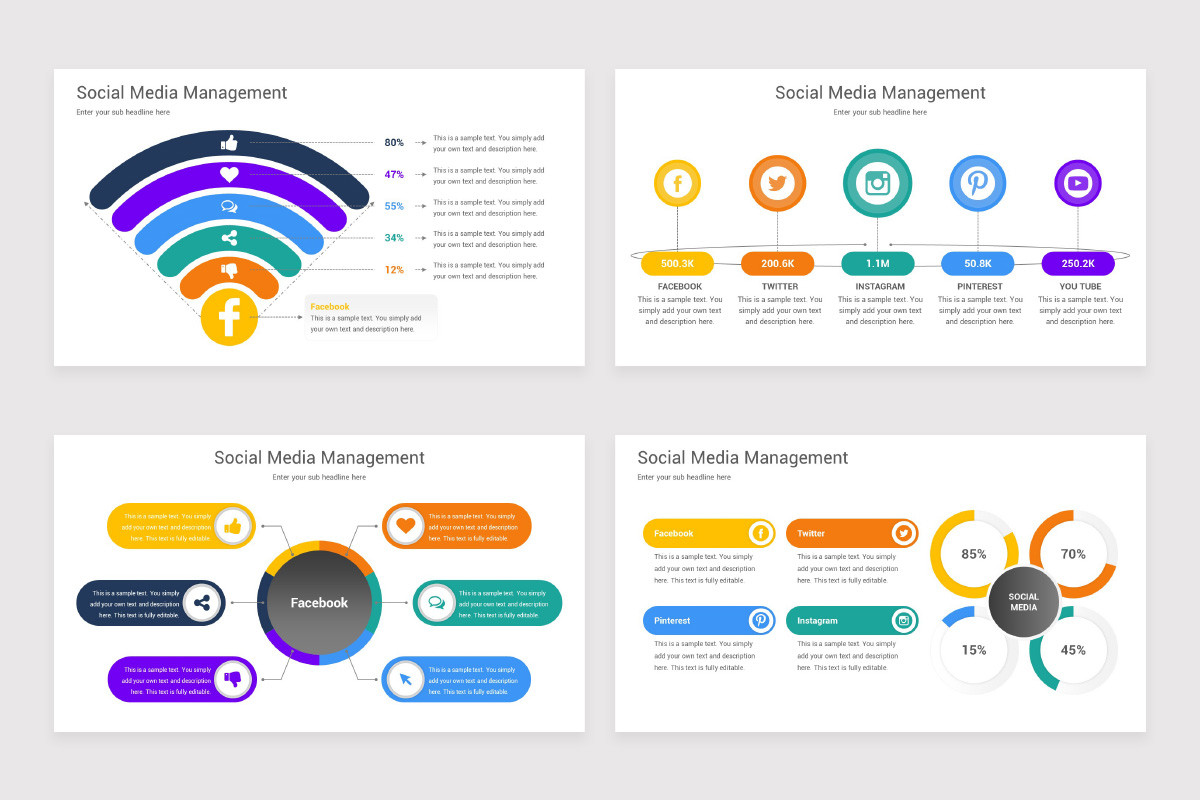Viewport: 1200px width, 800px height.
Task: Select the cursor arrow icon in the blue pill
Action: click(x=405, y=680)
